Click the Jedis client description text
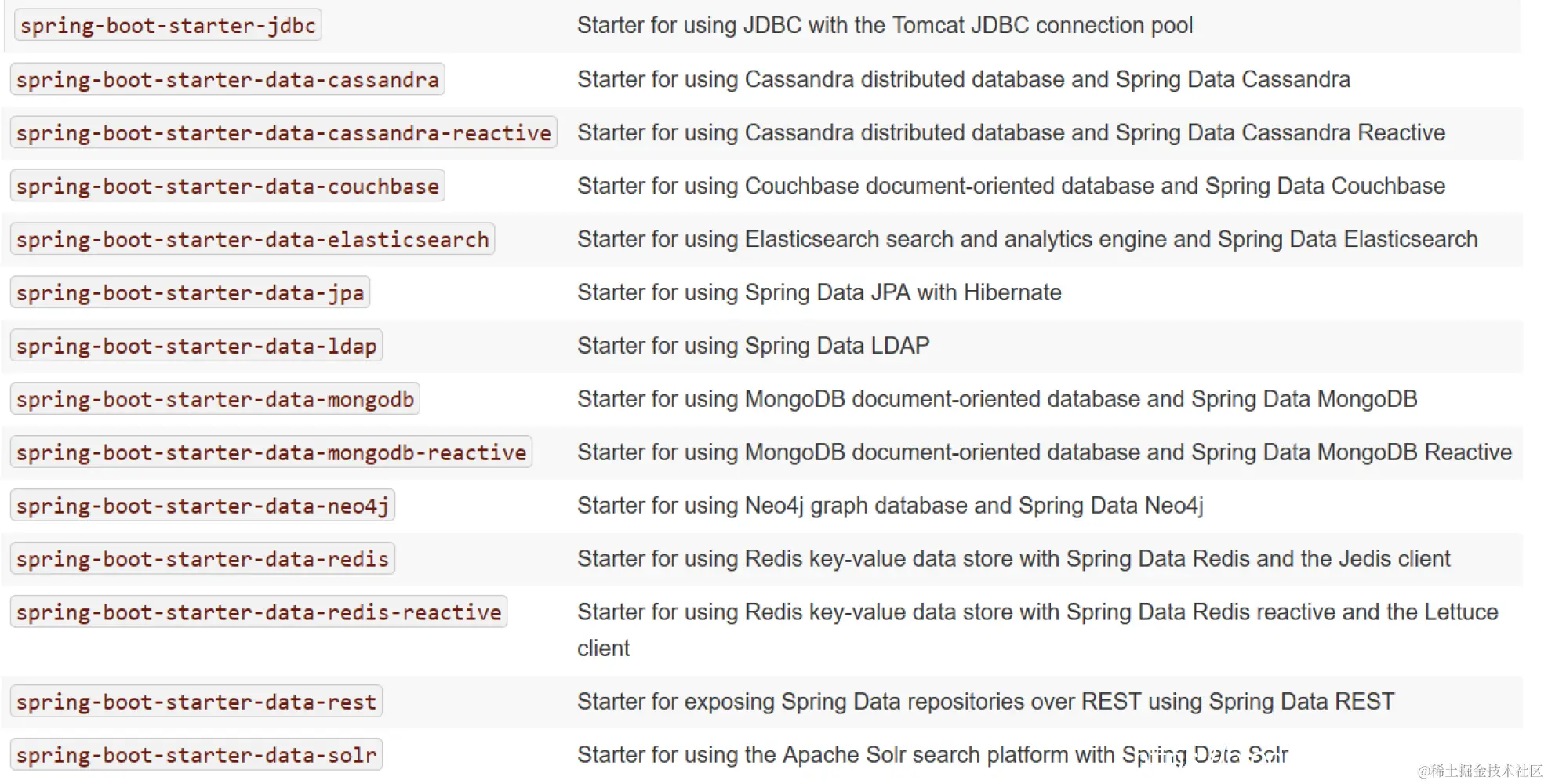This screenshot has height=784, width=1548. [1013, 560]
